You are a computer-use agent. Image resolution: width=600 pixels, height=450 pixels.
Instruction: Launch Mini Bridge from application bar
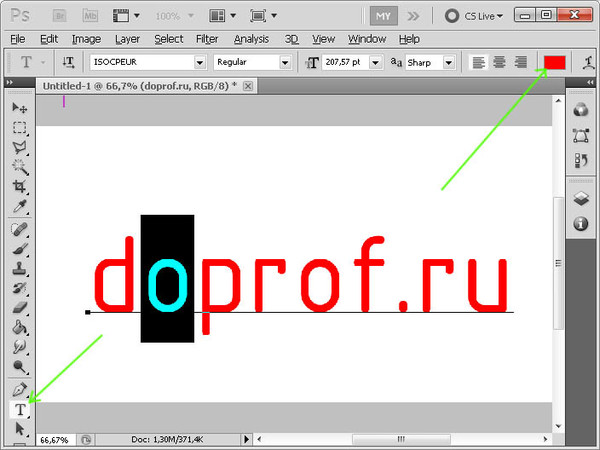(x=90, y=16)
